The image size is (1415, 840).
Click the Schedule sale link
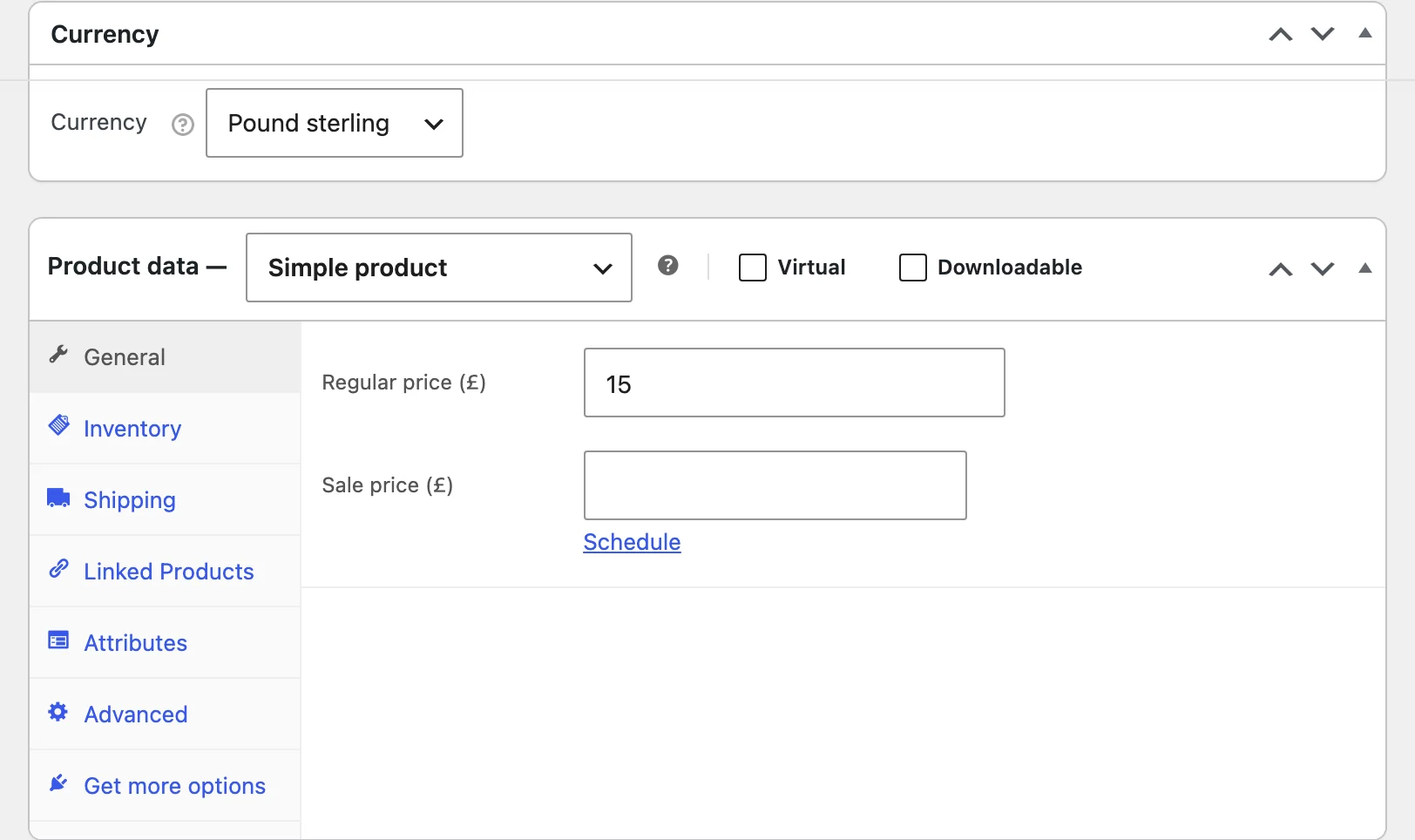tap(632, 542)
